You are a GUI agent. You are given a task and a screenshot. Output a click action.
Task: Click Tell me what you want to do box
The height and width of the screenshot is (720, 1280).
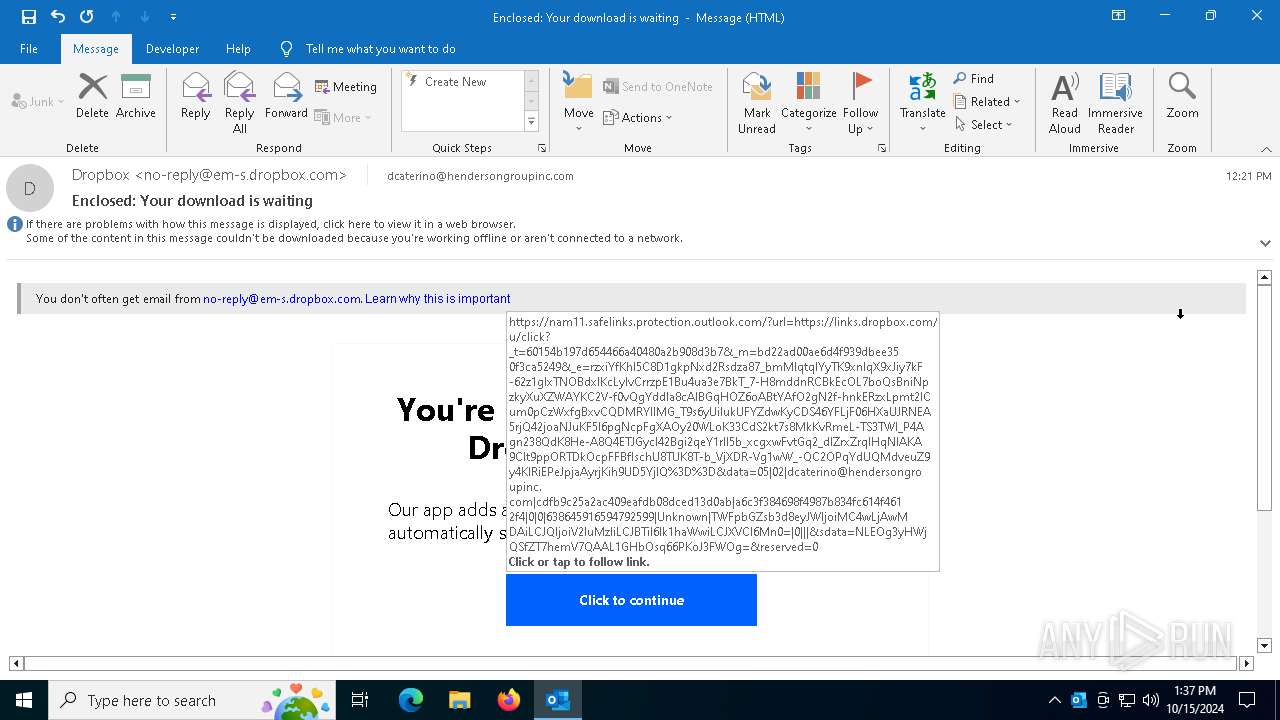(380, 48)
